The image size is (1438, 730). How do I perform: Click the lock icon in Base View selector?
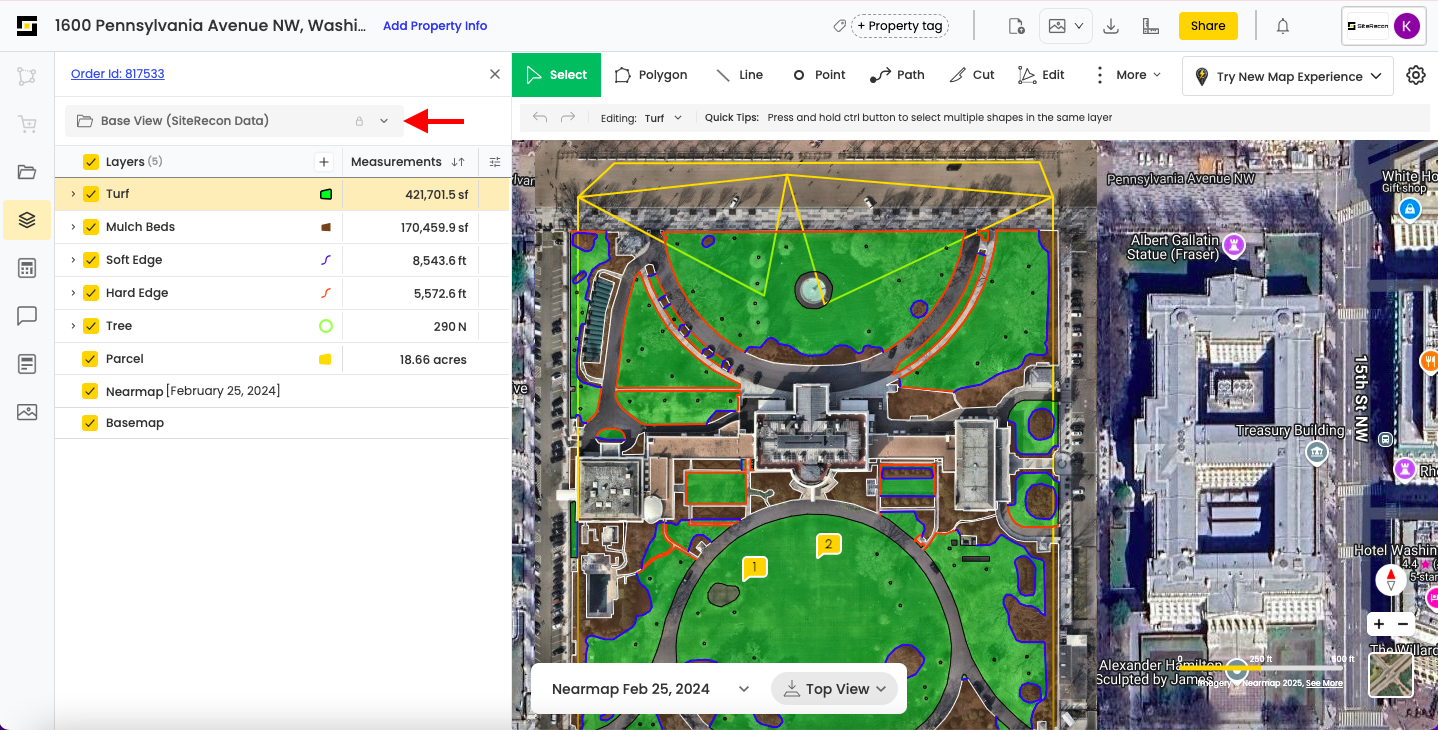point(359,121)
